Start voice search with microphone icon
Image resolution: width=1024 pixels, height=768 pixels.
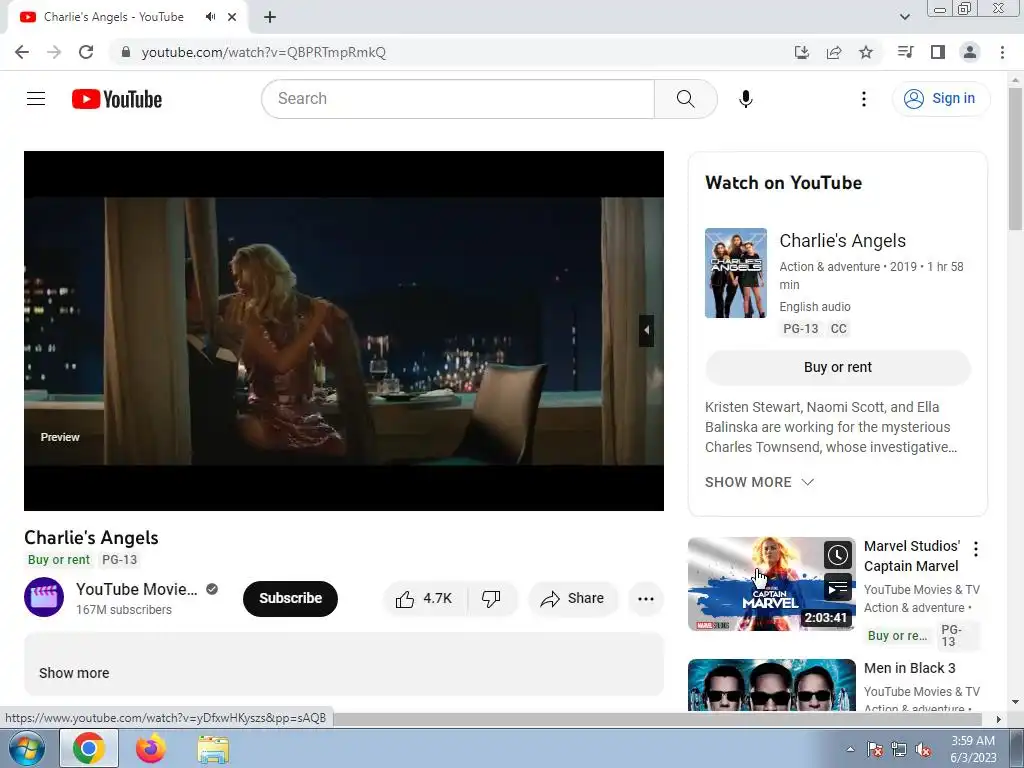(745, 99)
